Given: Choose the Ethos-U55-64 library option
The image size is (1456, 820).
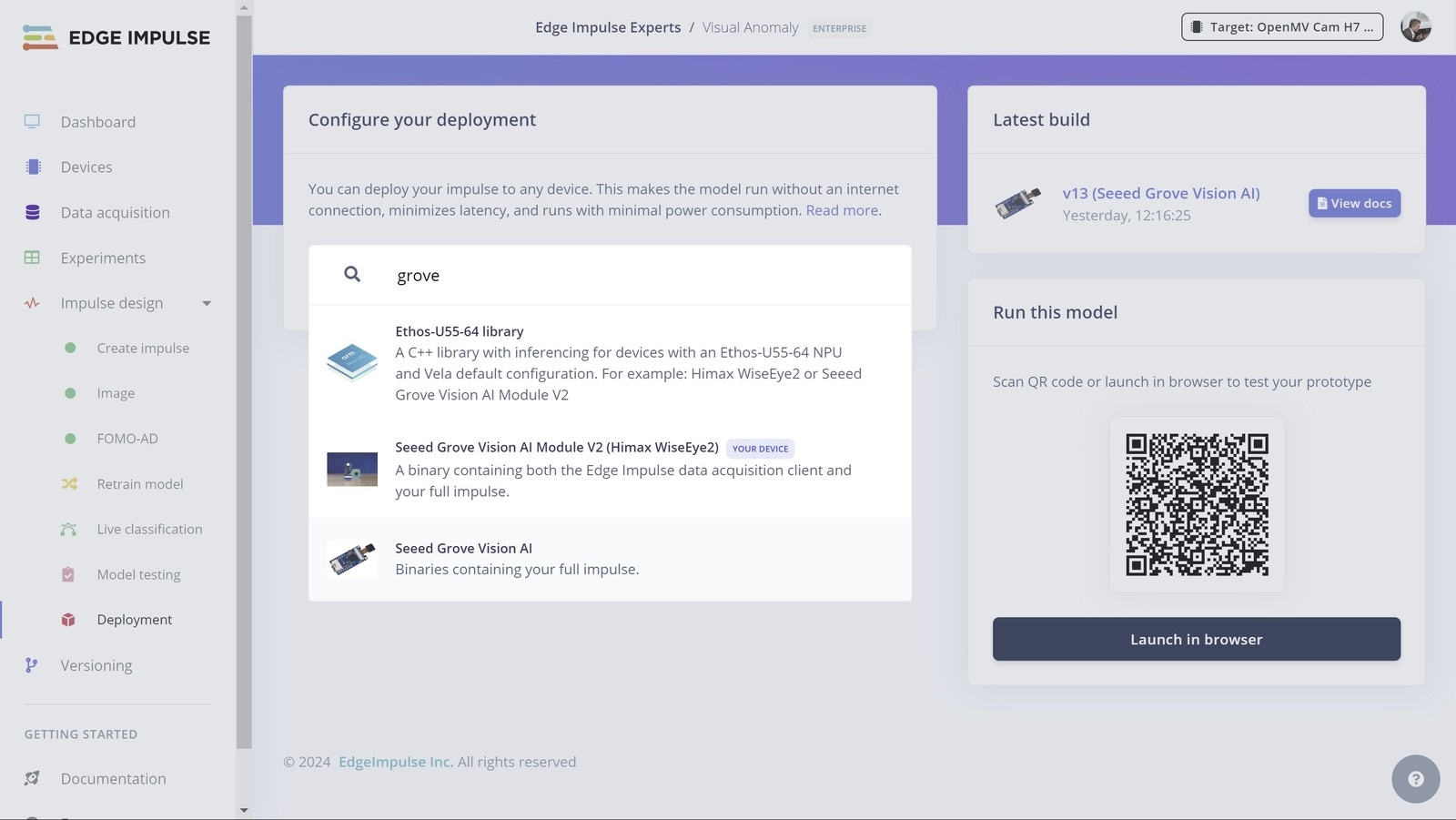Looking at the screenshot, I should click(x=610, y=362).
